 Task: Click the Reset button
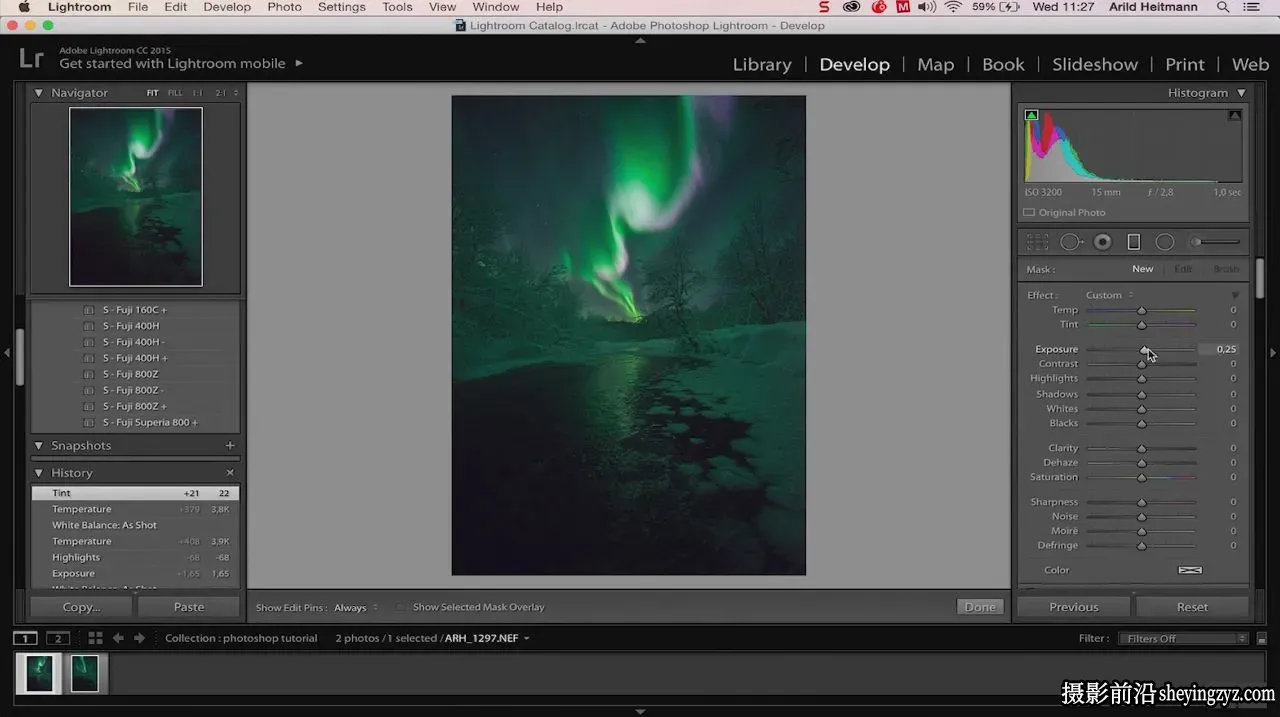point(1192,607)
